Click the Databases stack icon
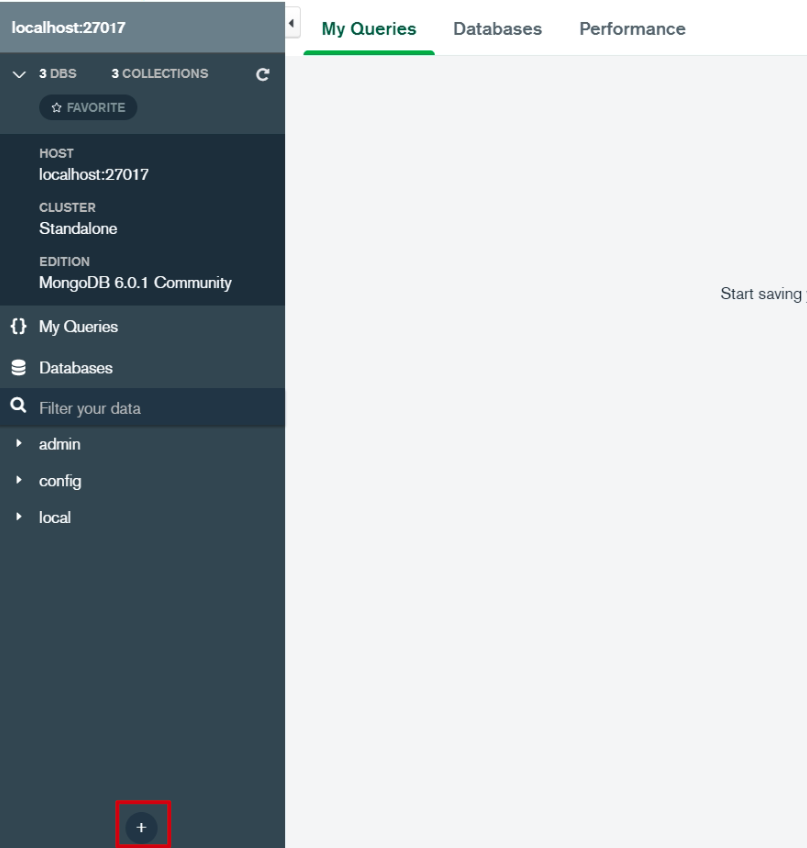 click(18, 368)
